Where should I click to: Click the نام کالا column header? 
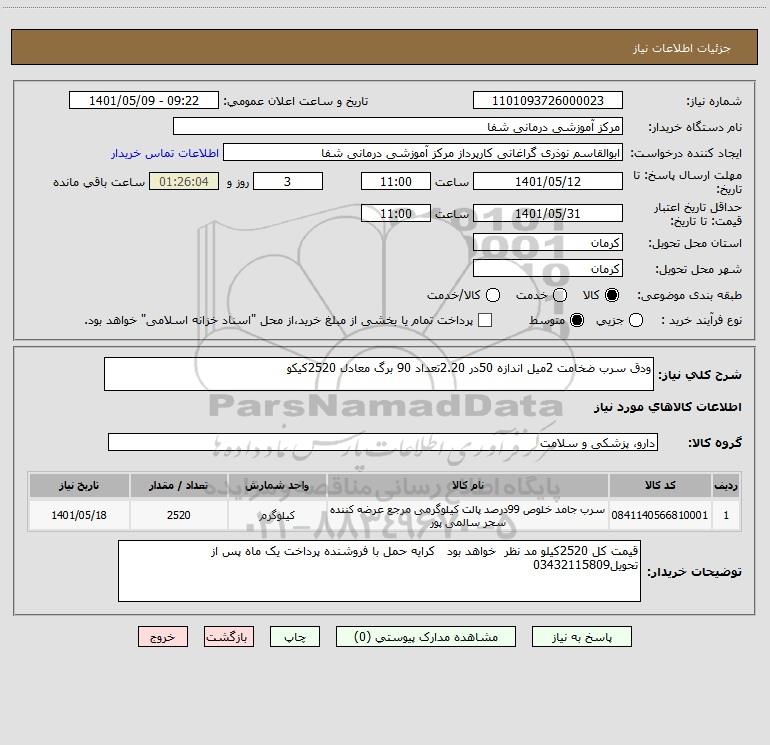pos(468,486)
